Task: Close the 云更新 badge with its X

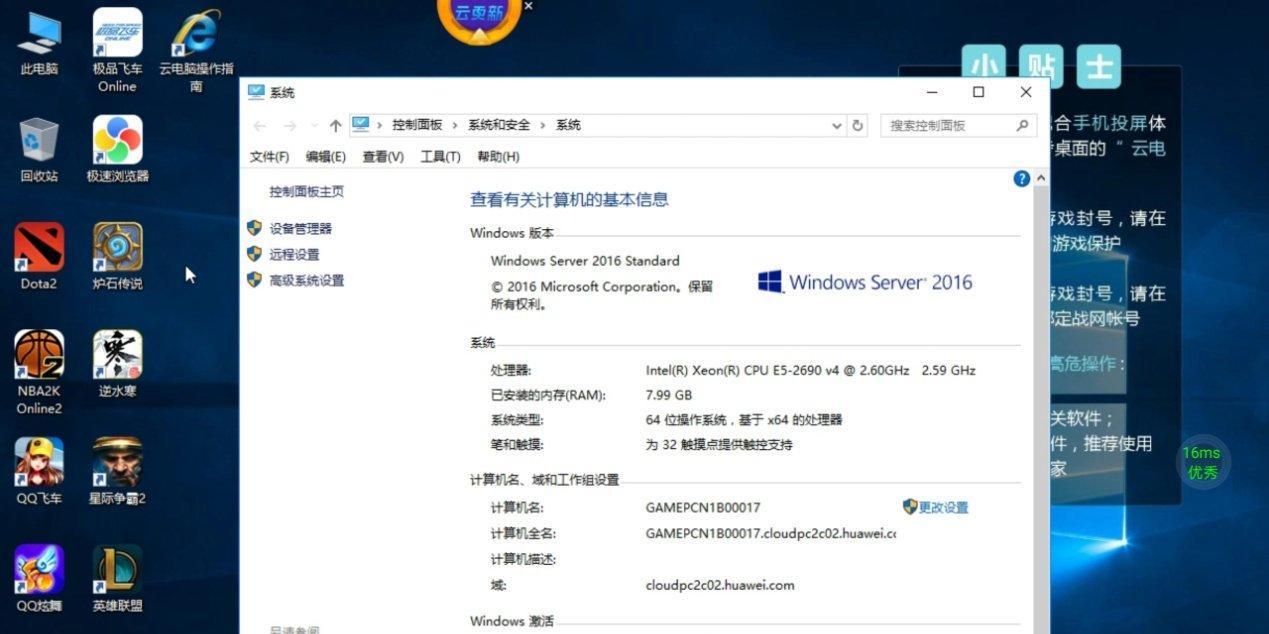Action: (x=529, y=6)
